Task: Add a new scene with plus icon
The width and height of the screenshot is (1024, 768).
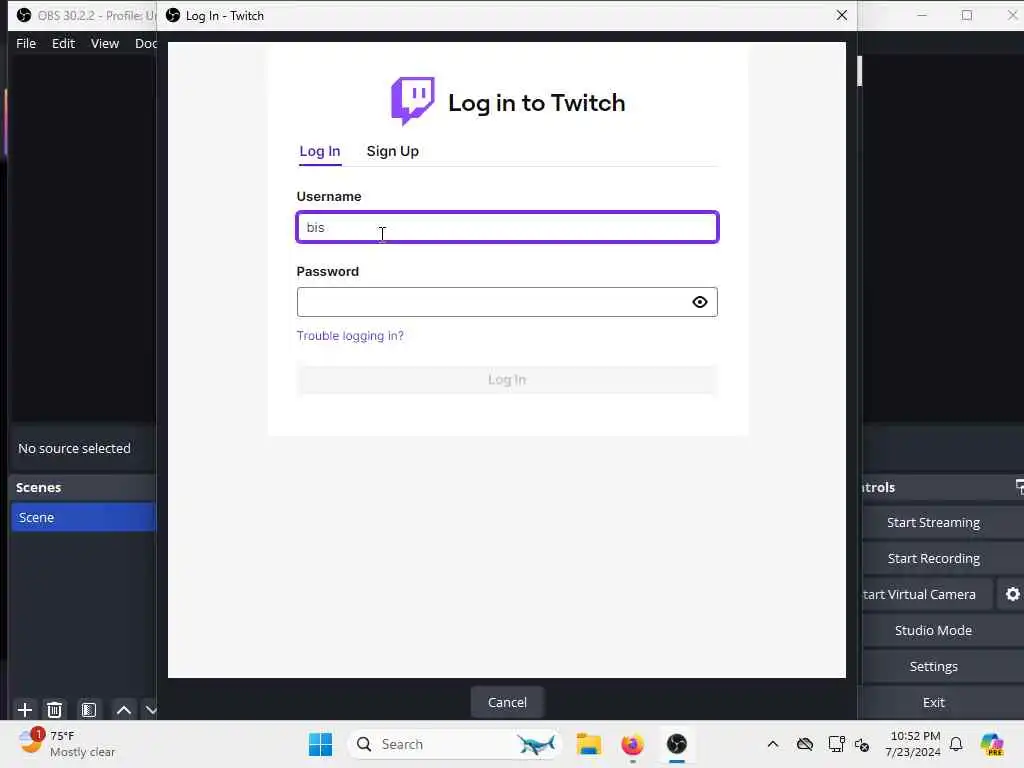Action: pos(25,709)
